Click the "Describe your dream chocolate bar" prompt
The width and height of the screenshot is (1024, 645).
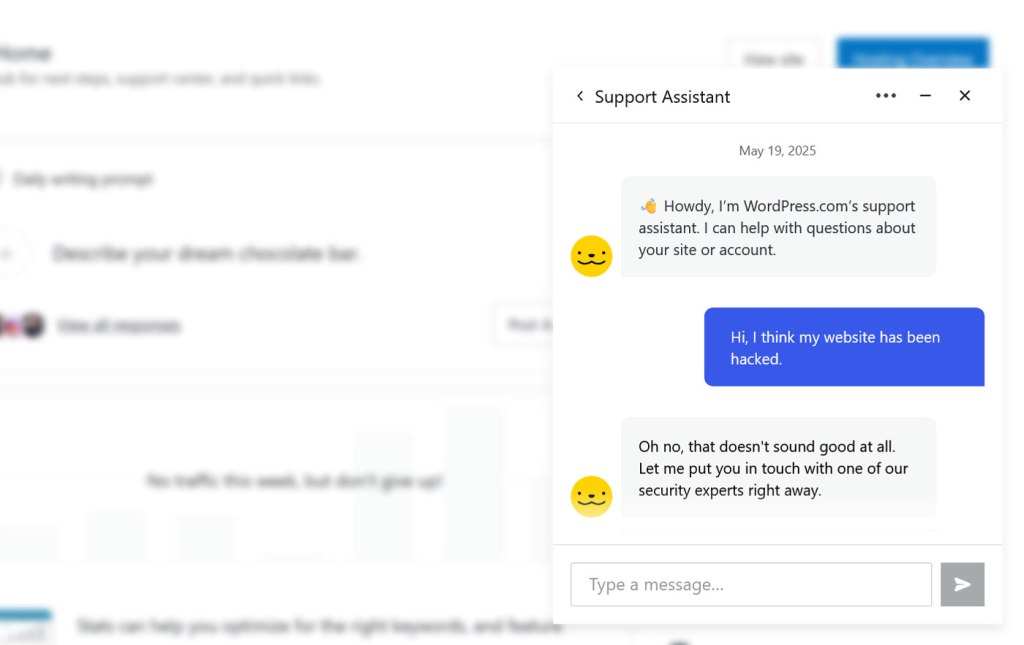[x=206, y=253]
